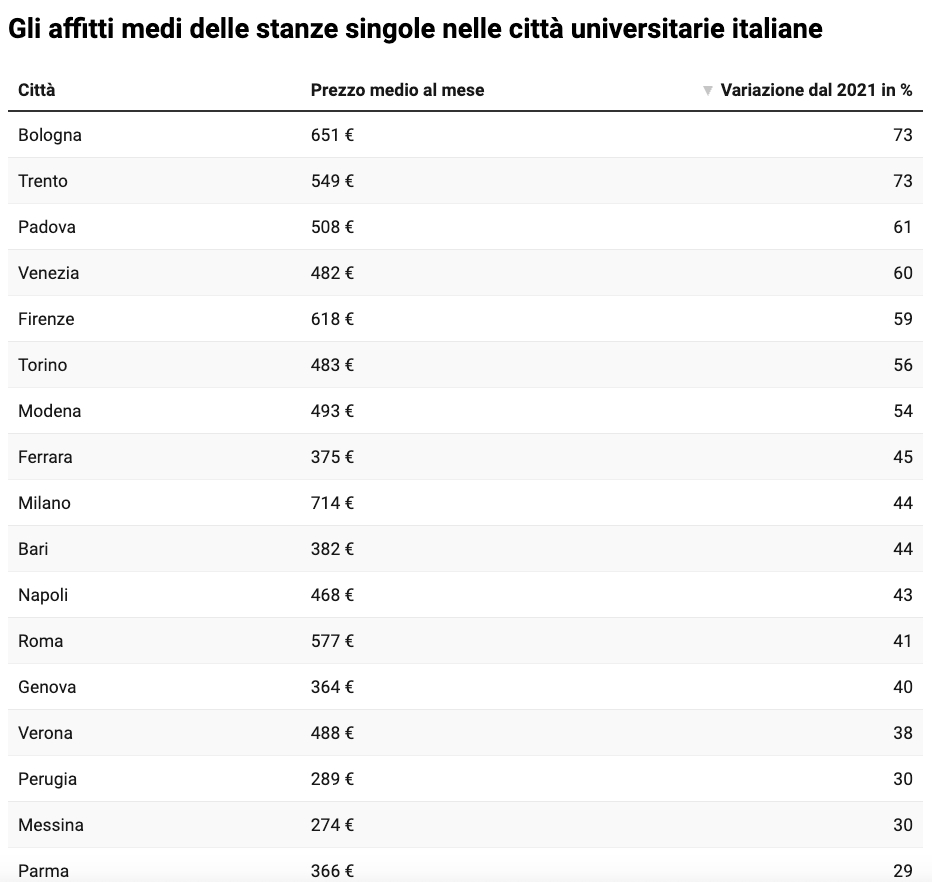Screen dimensions: 932x882
Task: Click the Padova row label
Action: coord(47,227)
